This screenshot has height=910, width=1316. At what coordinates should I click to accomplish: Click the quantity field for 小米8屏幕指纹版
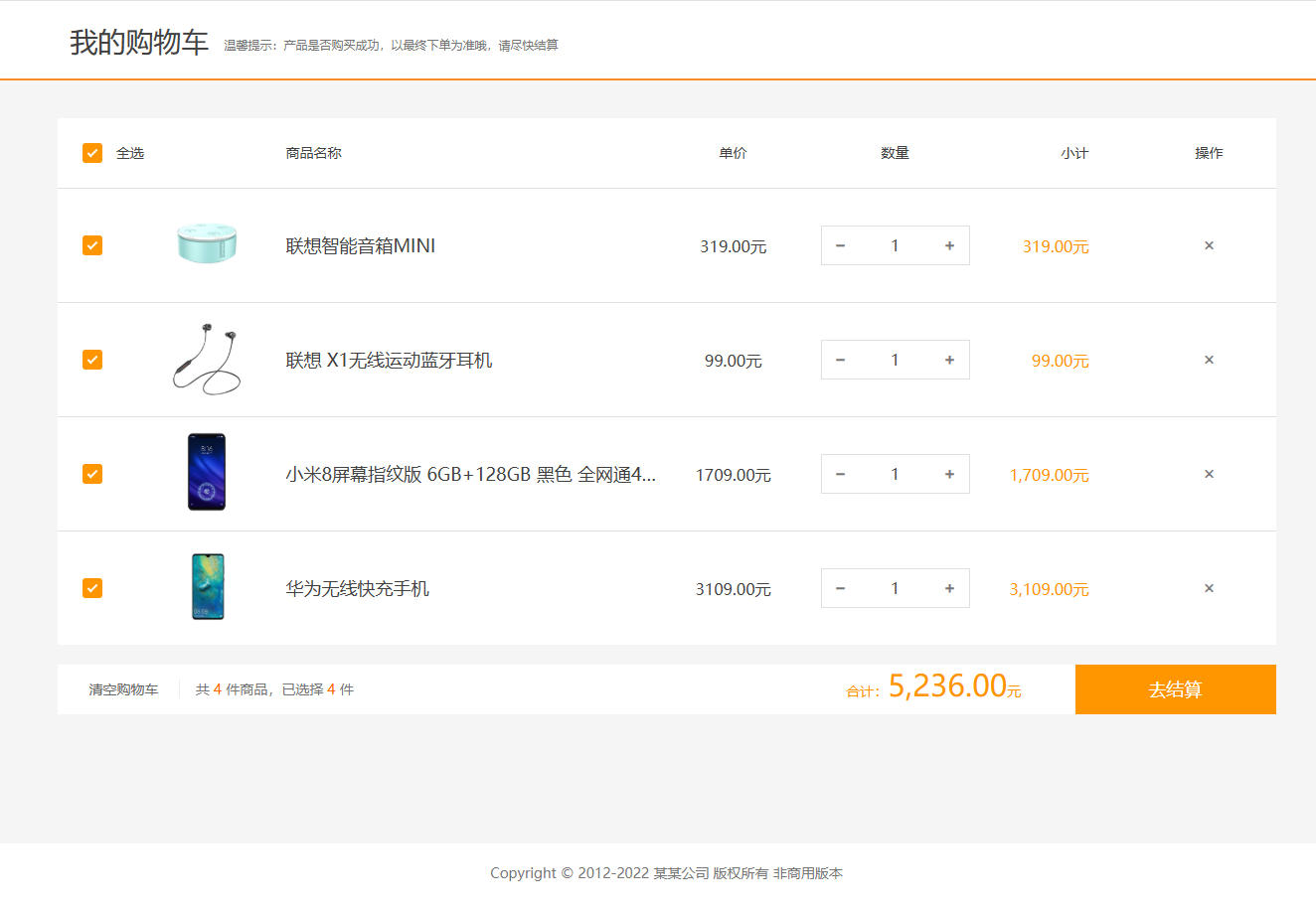click(x=895, y=474)
